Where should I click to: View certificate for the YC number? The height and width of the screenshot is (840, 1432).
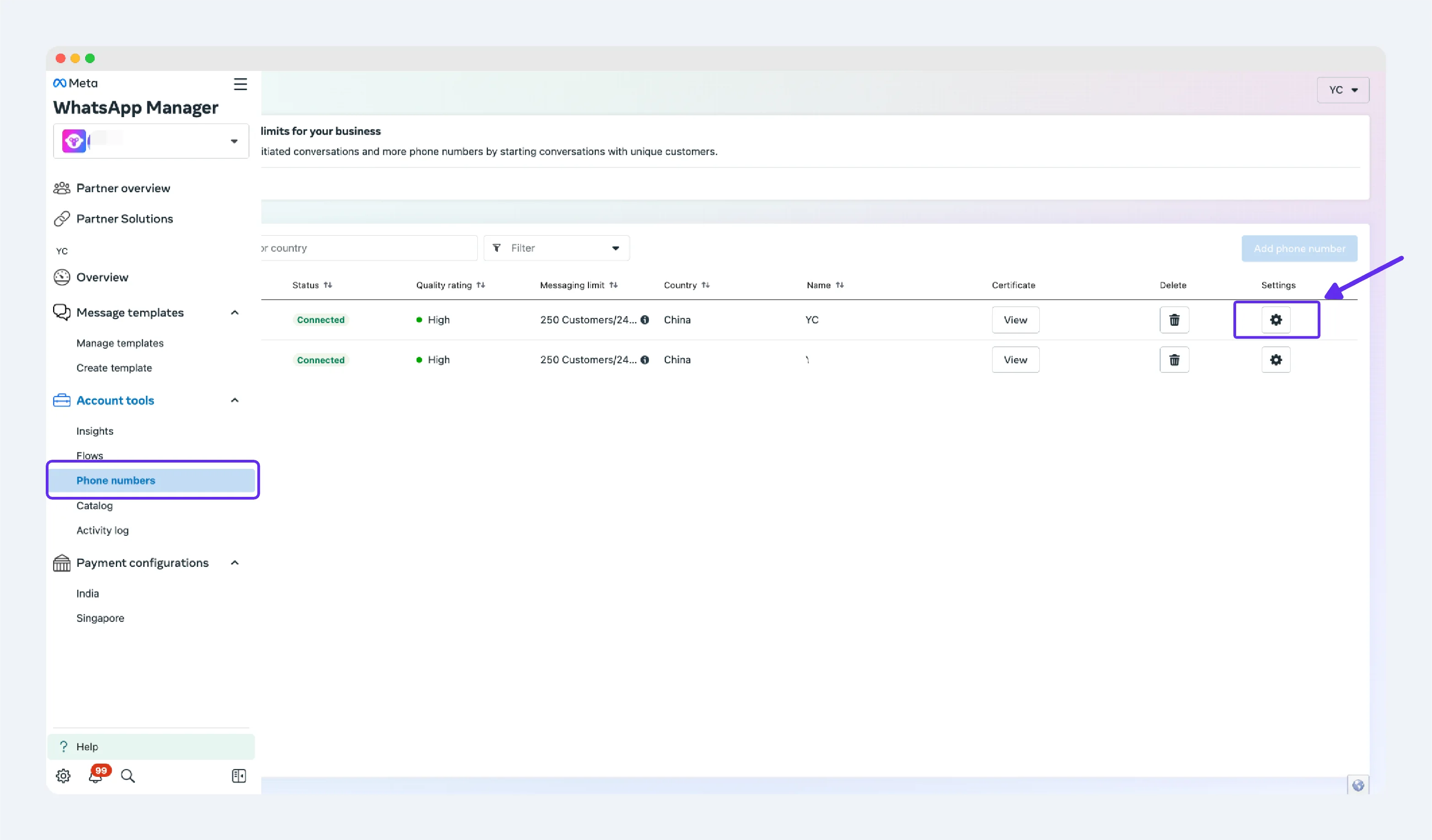tap(1016, 320)
